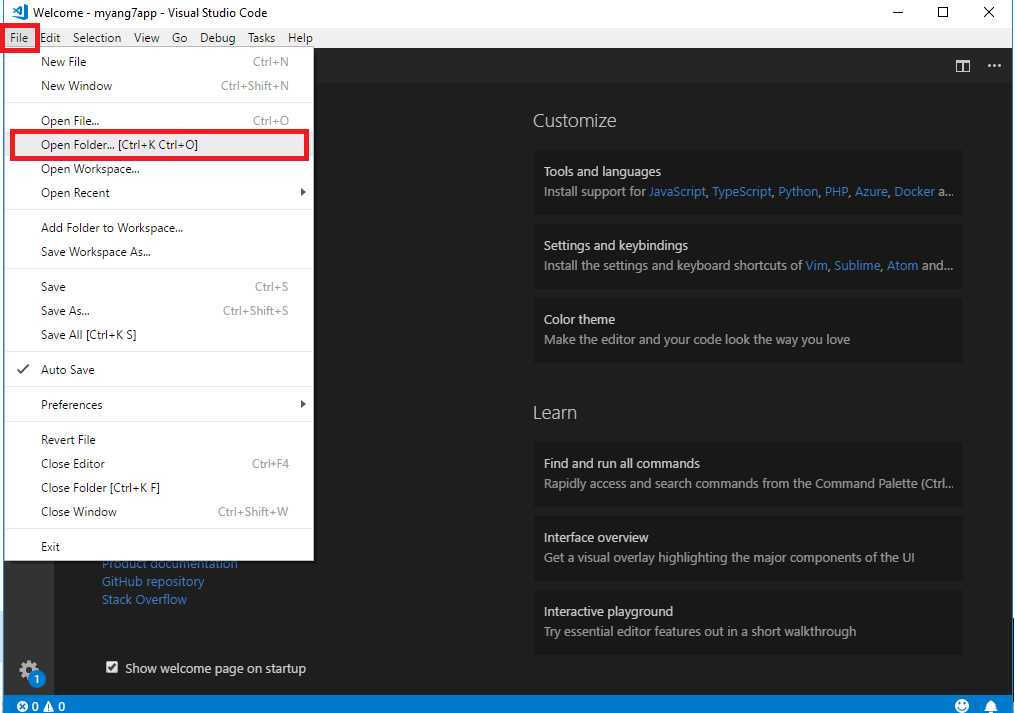Open notifications bell in status bar
The image size is (1015, 713).
tap(991, 705)
